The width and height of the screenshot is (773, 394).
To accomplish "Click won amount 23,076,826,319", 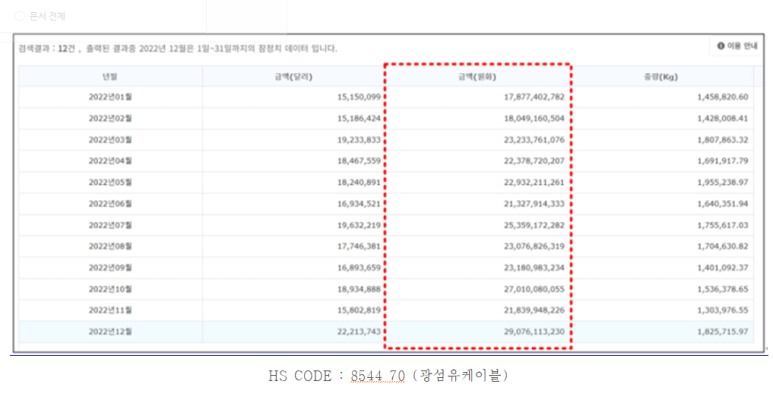I will click(534, 246).
